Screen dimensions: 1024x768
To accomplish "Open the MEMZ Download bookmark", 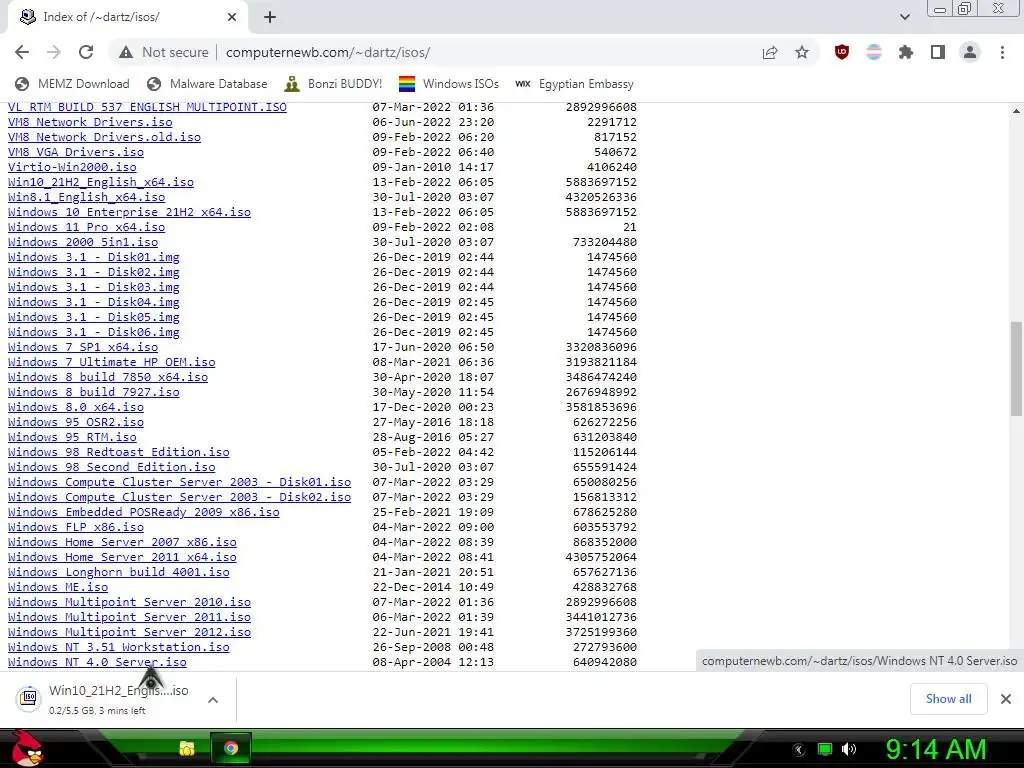I will (72, 84).
